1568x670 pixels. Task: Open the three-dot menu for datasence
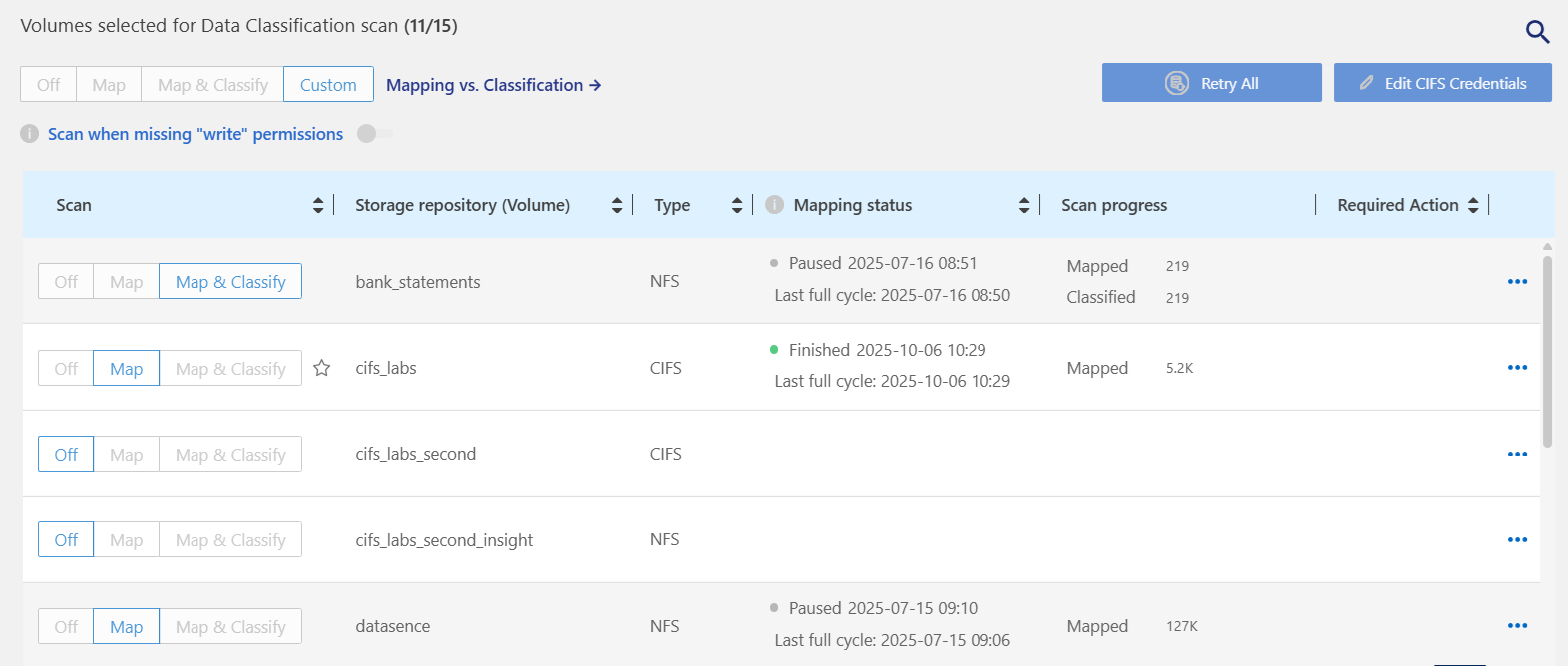[1517, 626]
